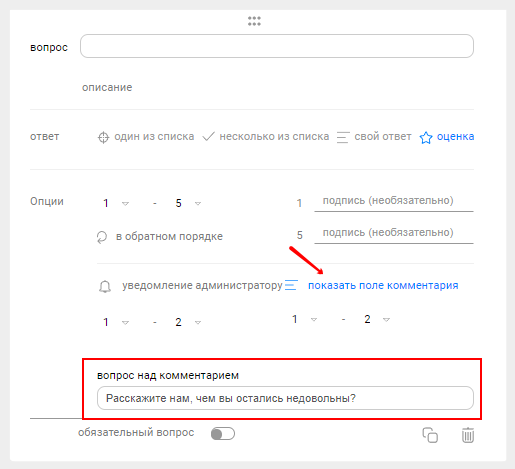Click the star icon beside оценка

(426, 137)
